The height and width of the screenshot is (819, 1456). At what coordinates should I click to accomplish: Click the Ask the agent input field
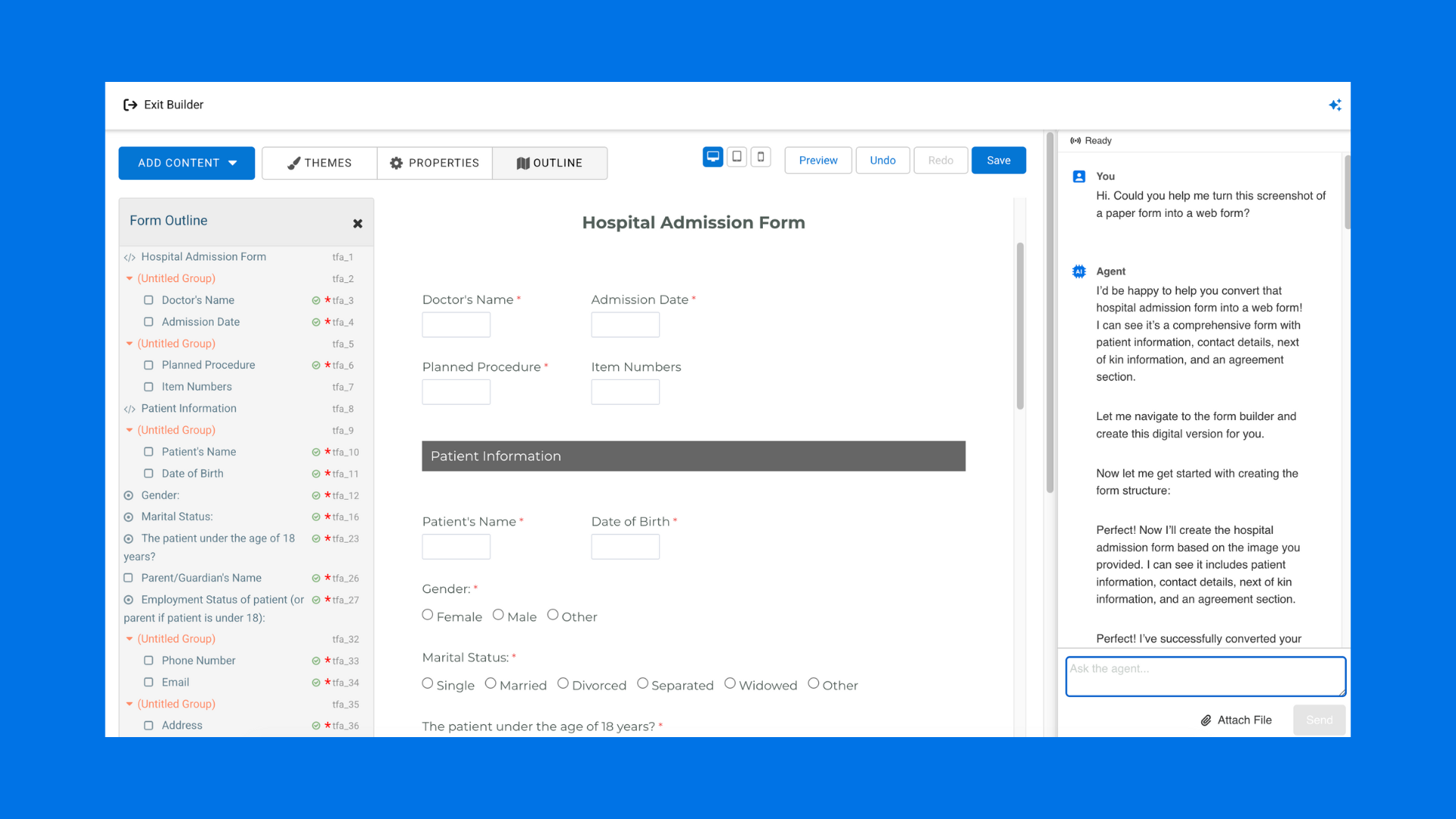pos(1205,676)
